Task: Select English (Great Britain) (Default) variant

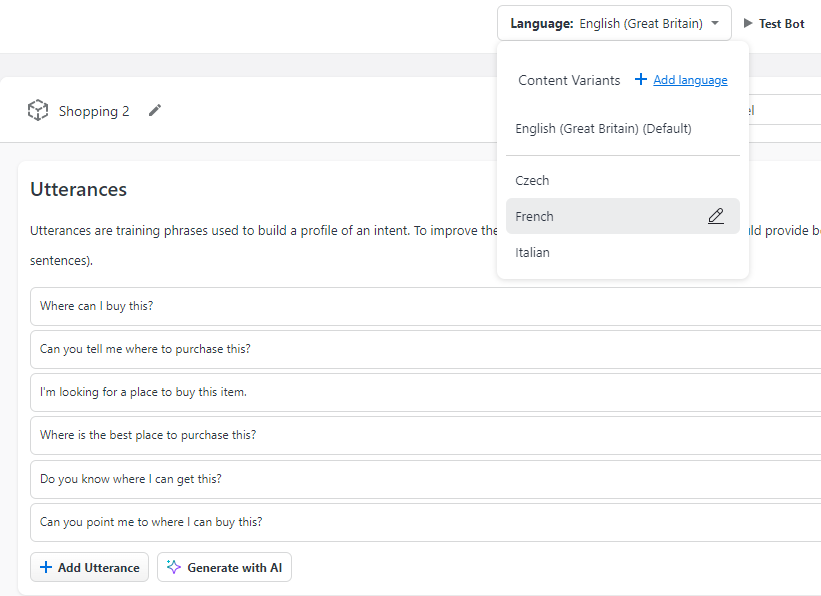Action: [603, 128]
